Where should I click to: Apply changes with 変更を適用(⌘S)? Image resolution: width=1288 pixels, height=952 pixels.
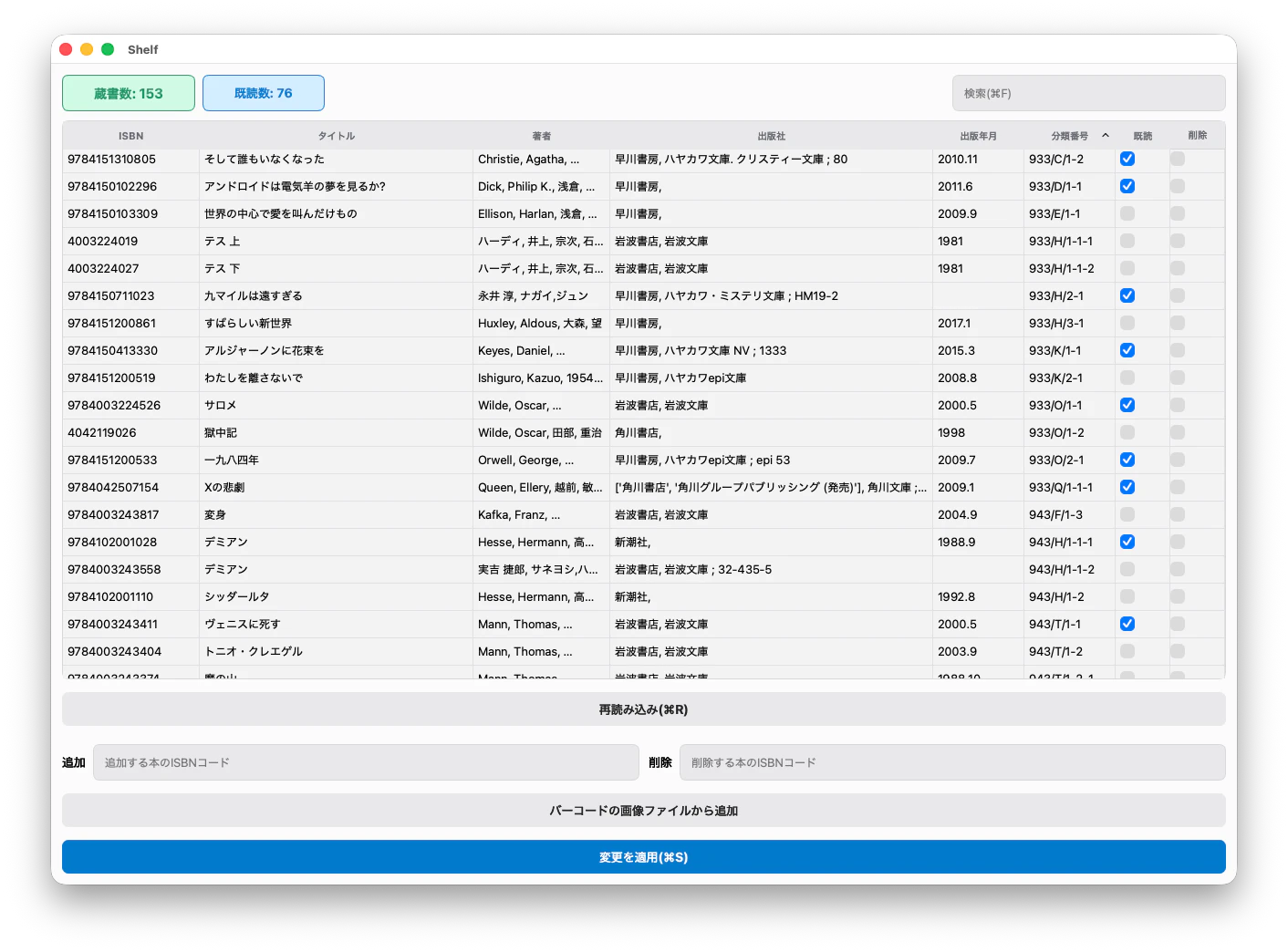click(x=643, y=857)
